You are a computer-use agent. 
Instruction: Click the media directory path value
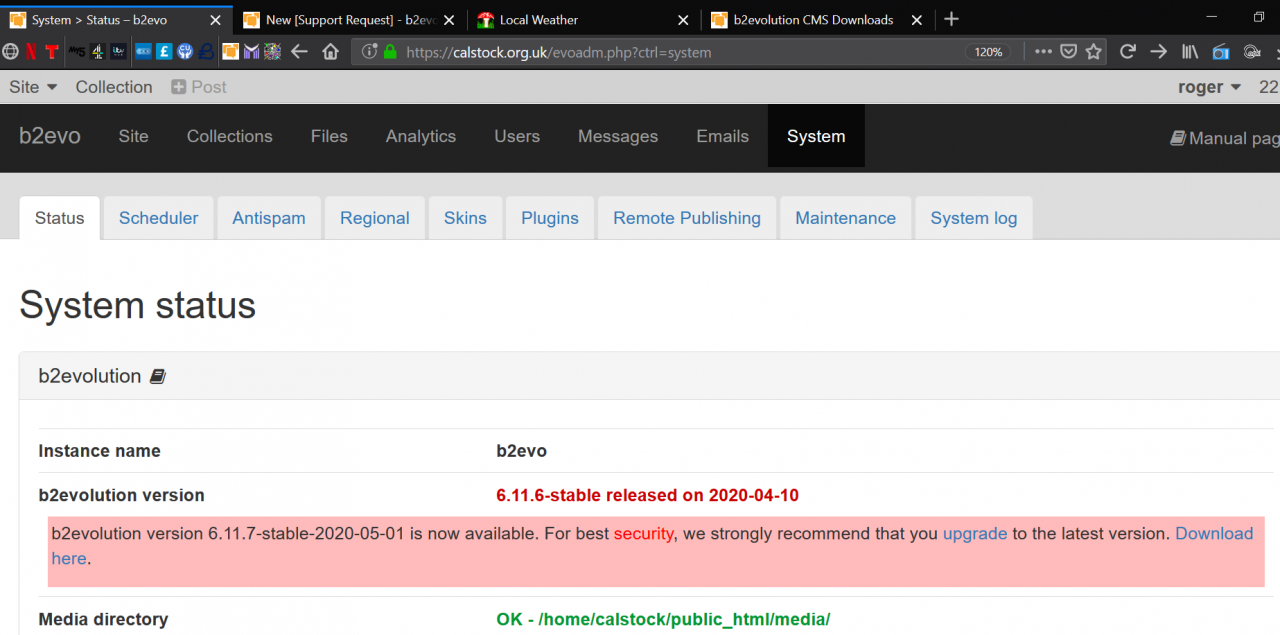[x=684, y=619]
